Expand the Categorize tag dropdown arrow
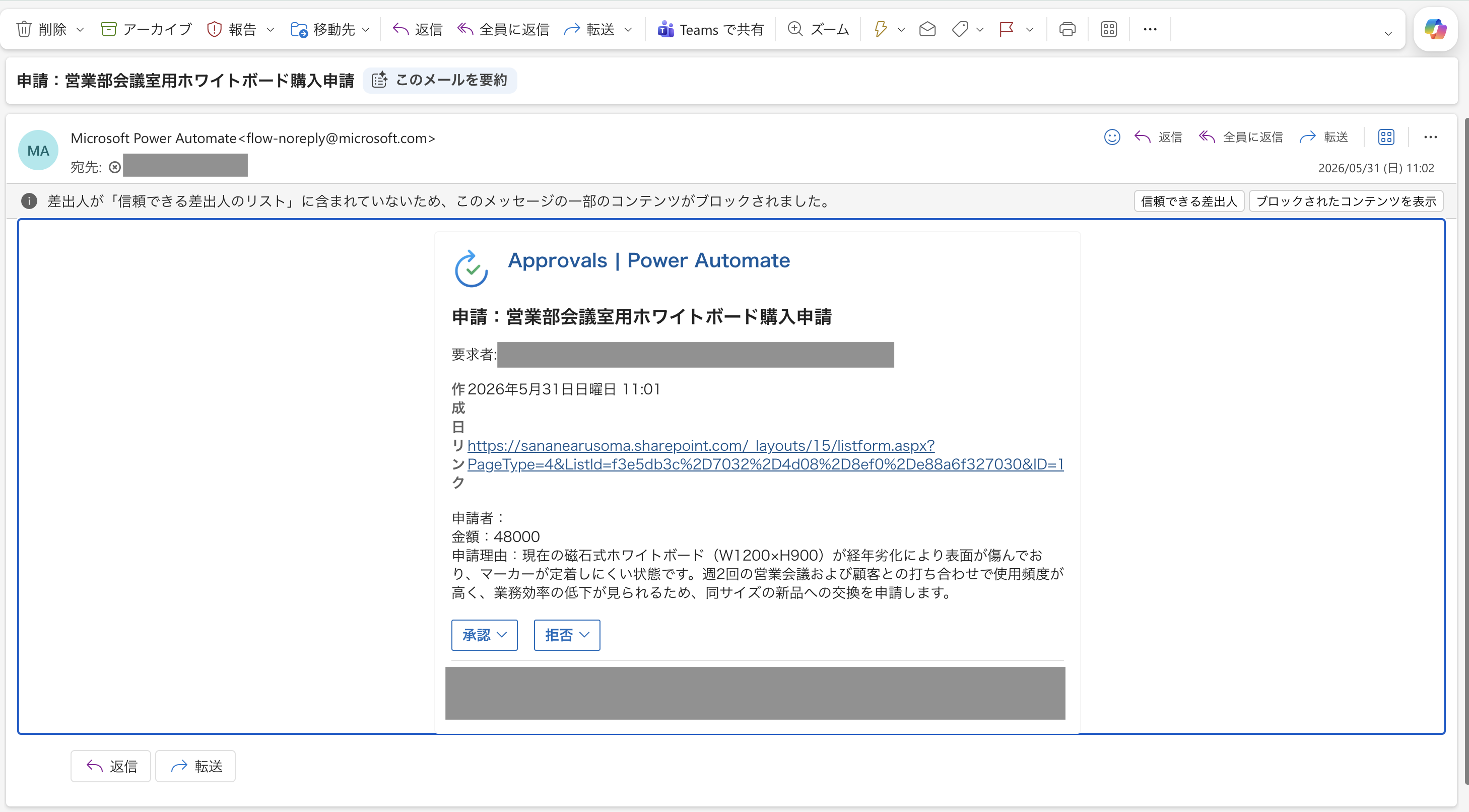The height and width of the screenshot is (812, 1469). click(980, 29)
